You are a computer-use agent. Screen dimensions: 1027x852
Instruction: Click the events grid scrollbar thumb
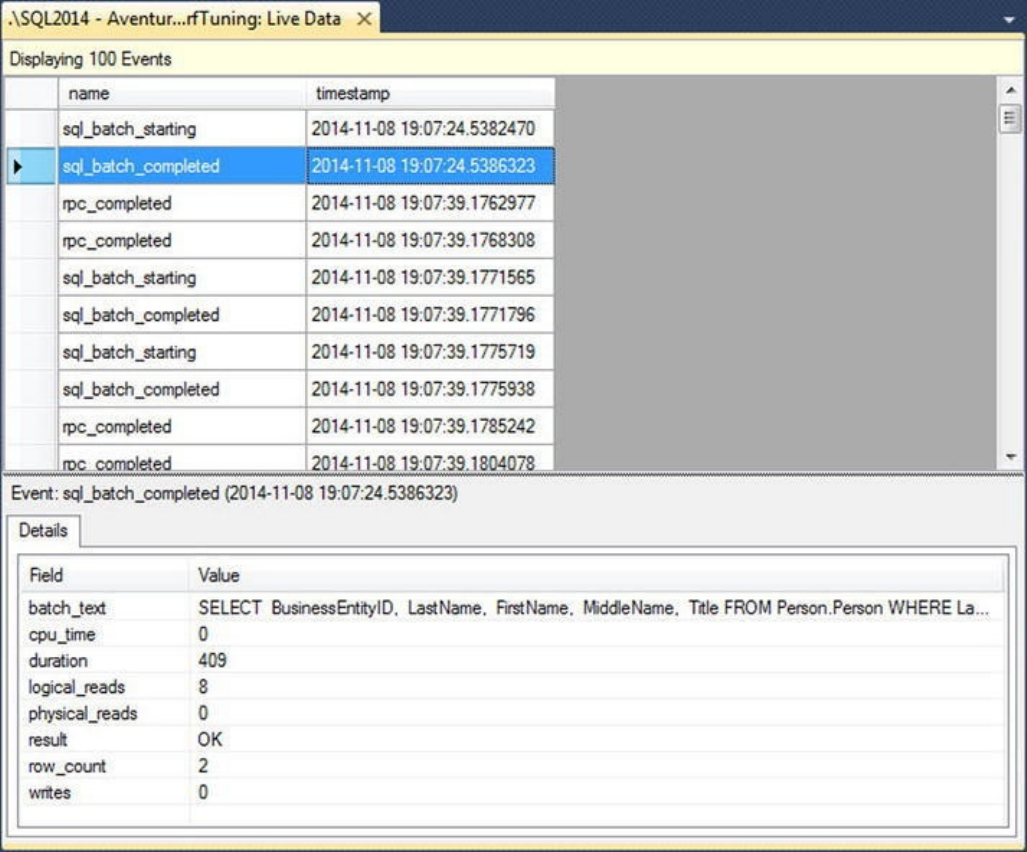[x=1010, y=119]
